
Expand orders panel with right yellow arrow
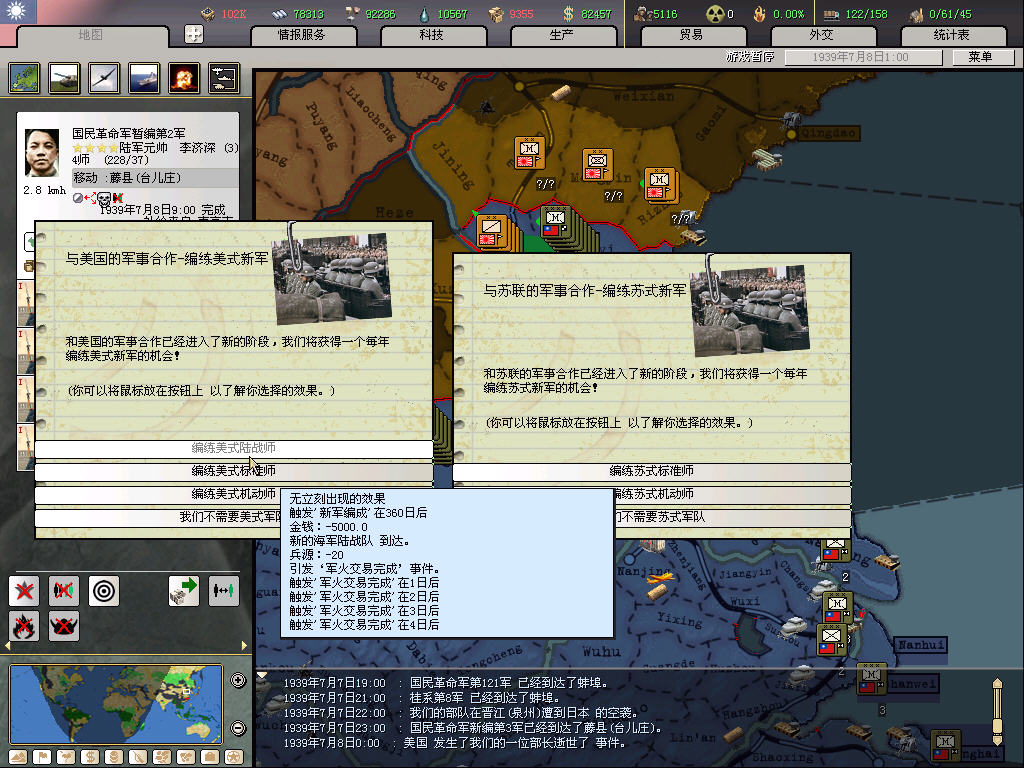[243, 648]
